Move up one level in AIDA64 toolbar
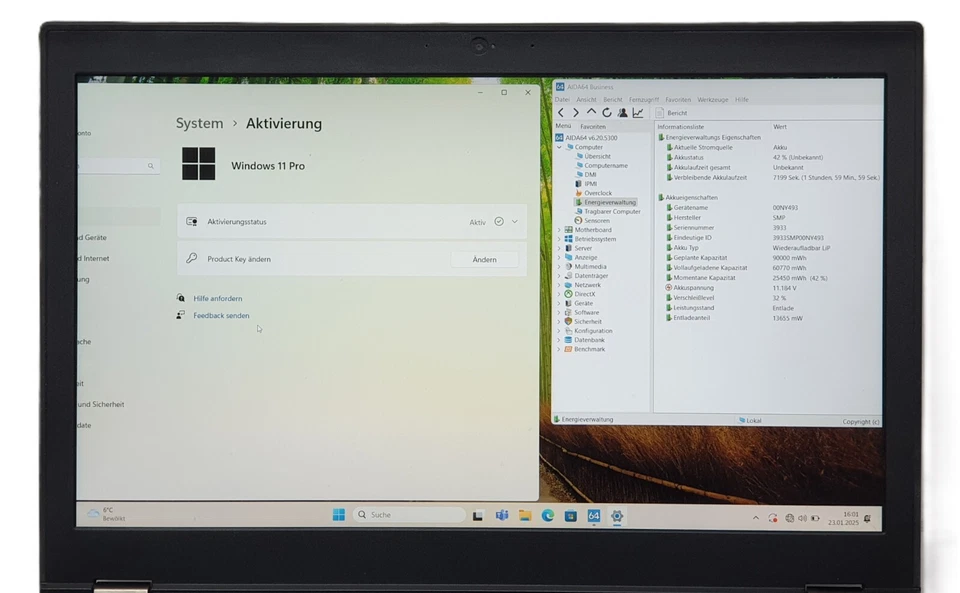The height and width of the screenshot is (593, 960). click(591, 112)
